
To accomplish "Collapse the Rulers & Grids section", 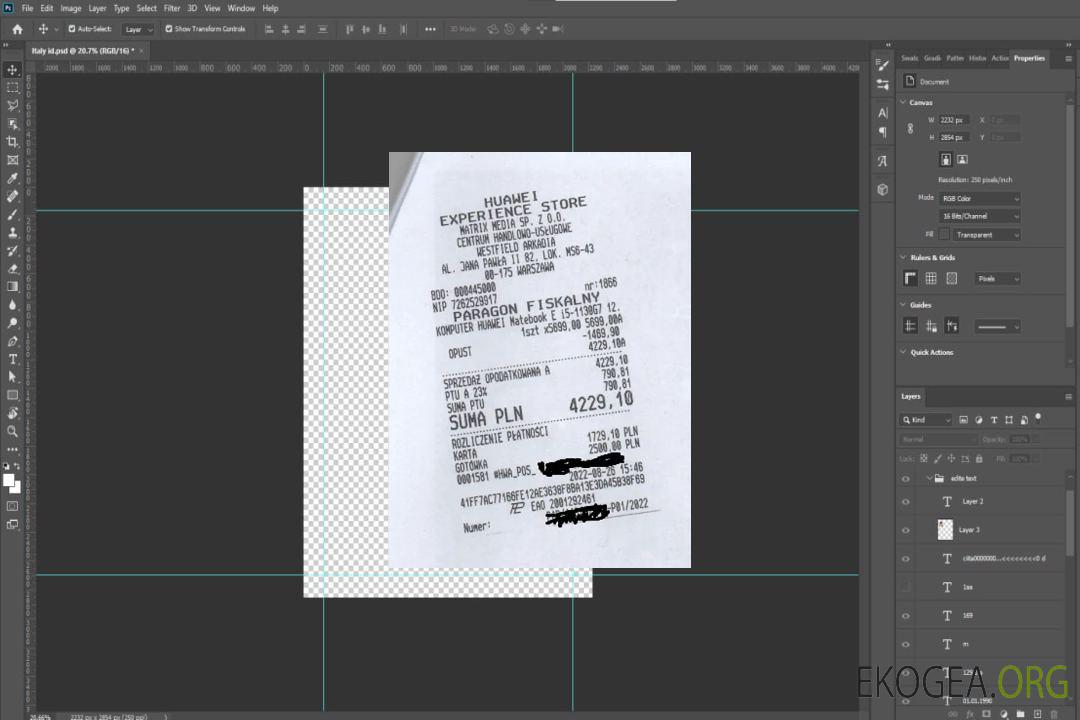I will tap(903, 257).
